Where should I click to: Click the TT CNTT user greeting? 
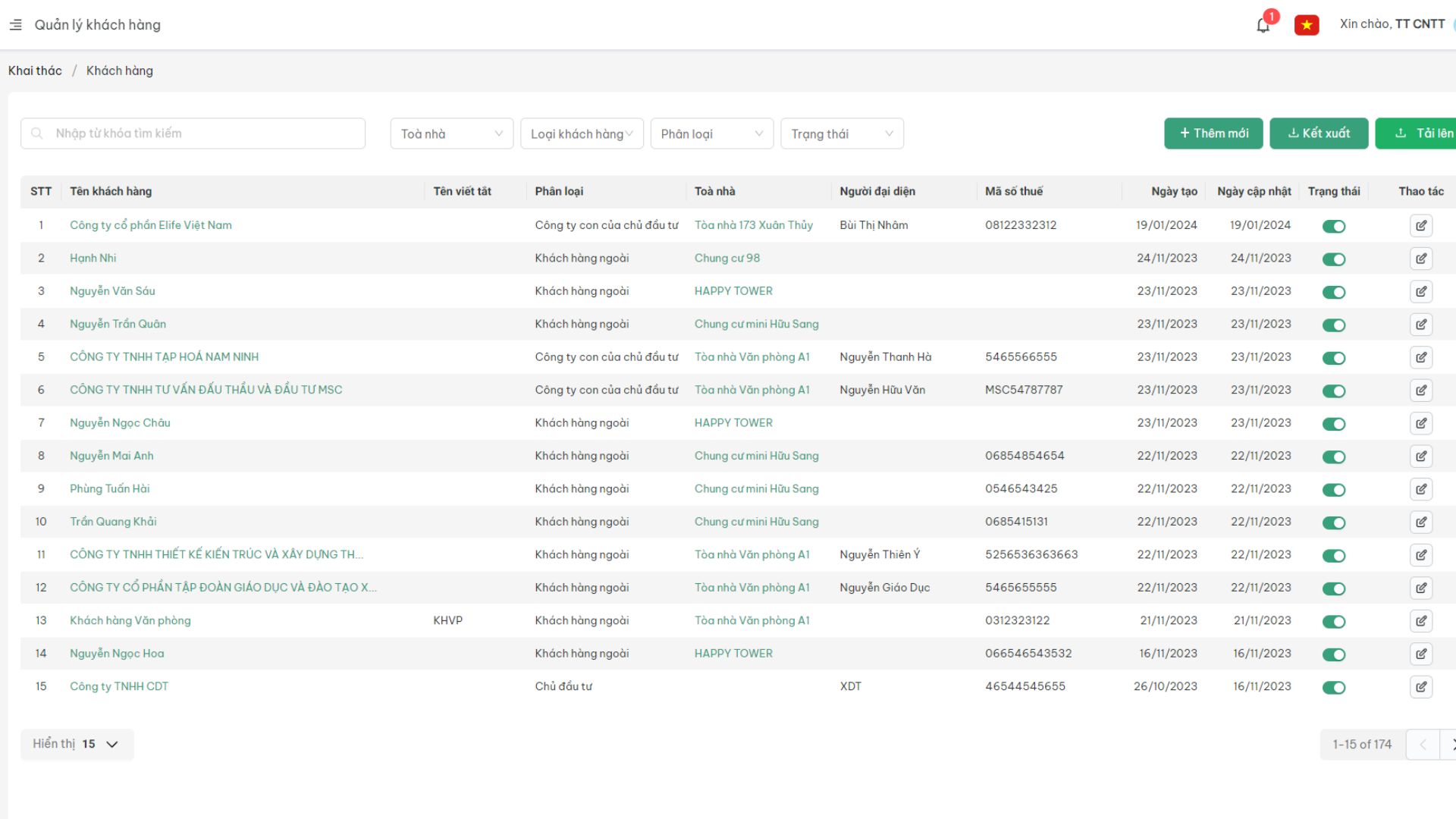(x=1392, y=24)
